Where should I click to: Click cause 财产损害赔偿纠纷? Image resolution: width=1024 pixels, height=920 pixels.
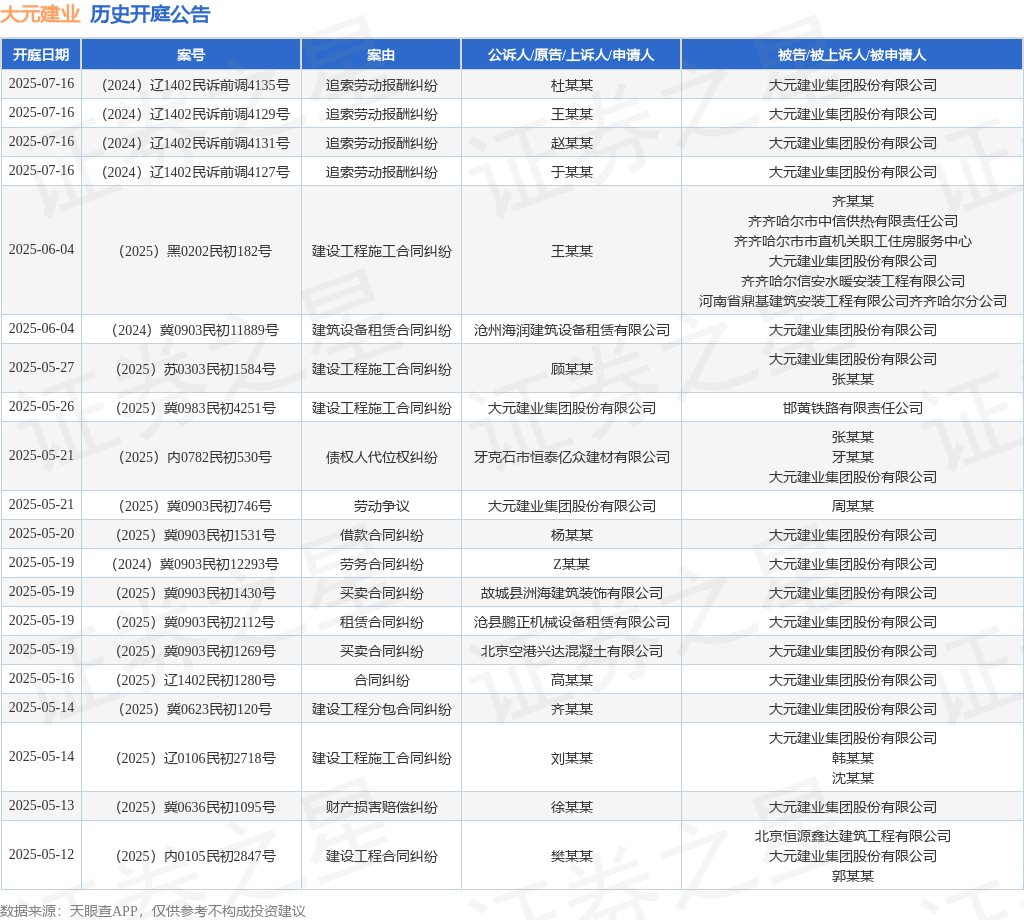(381, 808)
